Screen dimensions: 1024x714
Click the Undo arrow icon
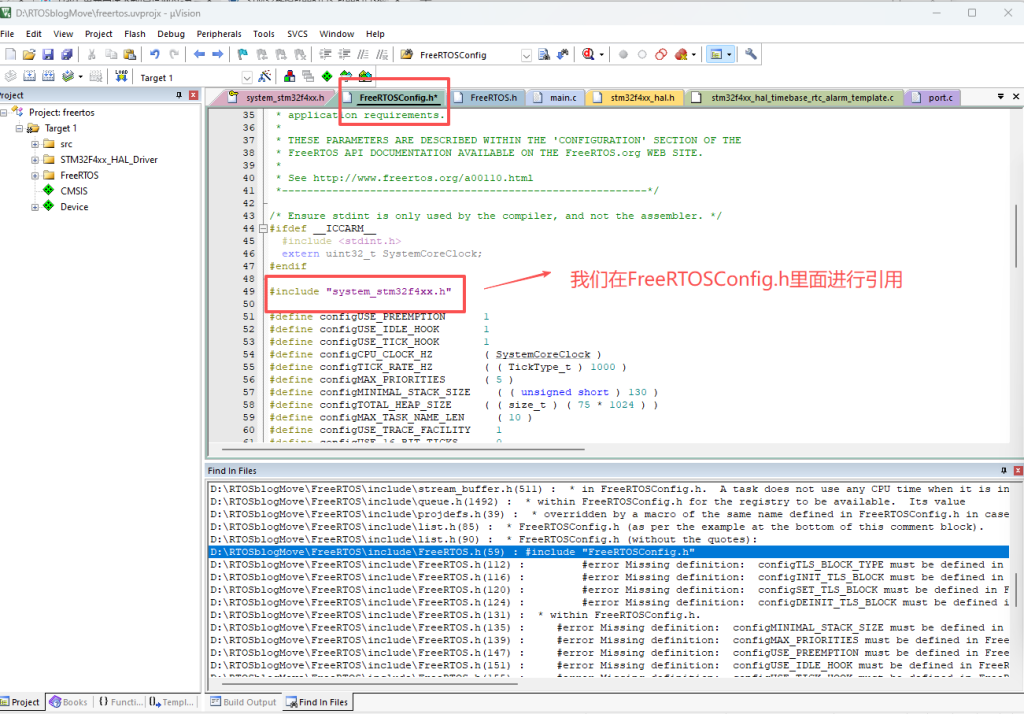(x=155, y=54)
